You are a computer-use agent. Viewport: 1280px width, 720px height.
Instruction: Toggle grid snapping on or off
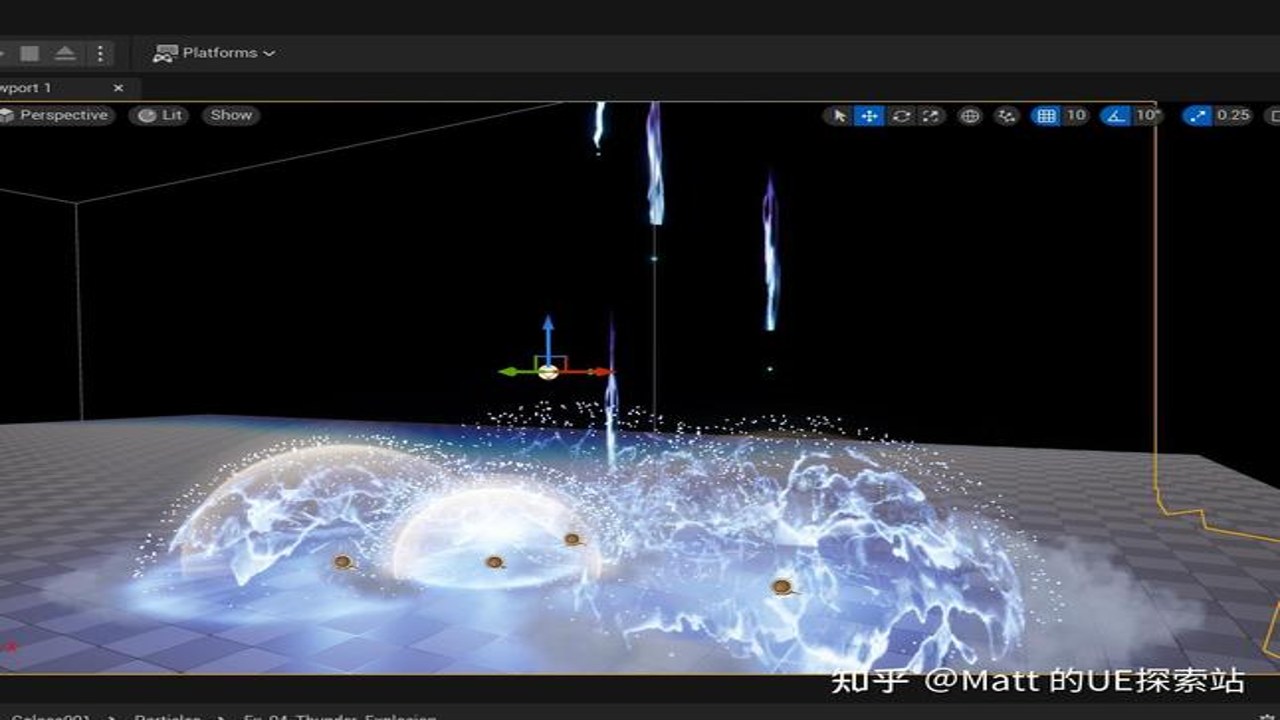(1046, 116)
